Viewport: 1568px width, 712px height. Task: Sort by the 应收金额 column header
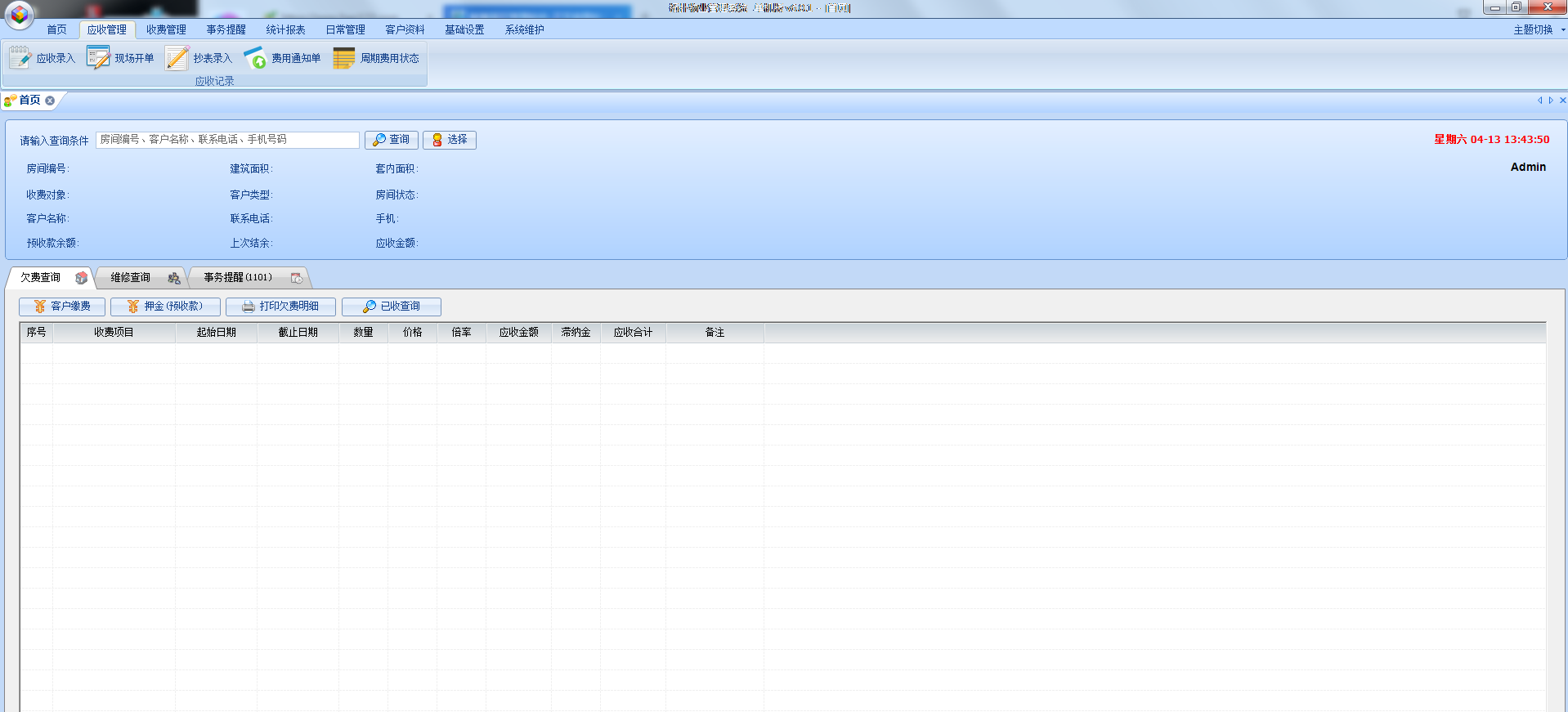coord(518,333)
